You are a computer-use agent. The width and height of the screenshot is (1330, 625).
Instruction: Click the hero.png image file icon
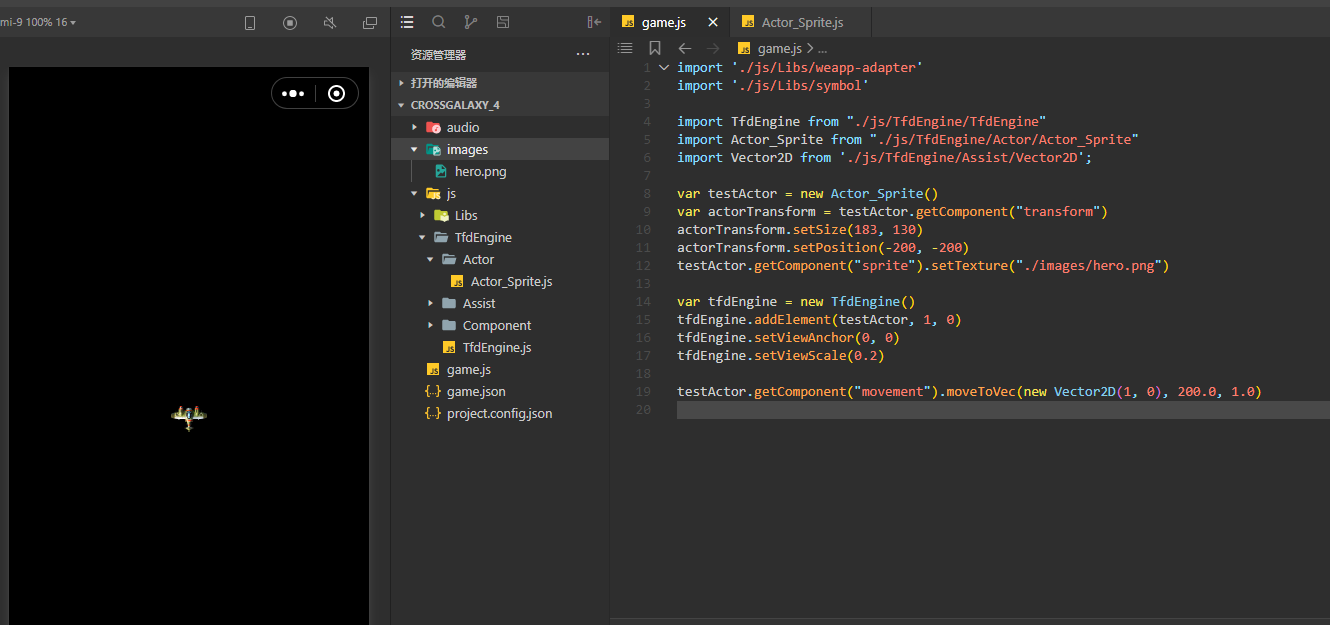[x=441, y=171]
